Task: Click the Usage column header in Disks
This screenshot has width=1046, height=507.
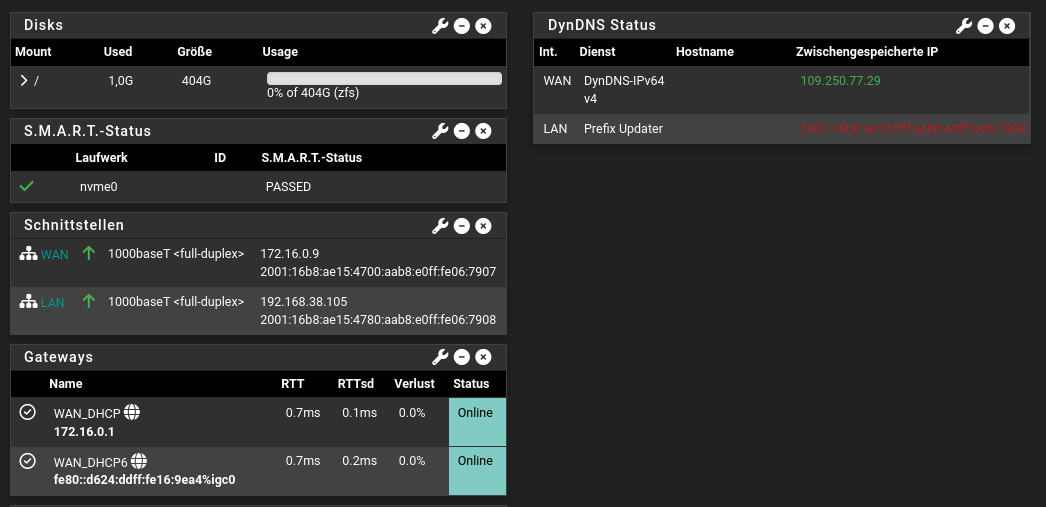Action: [x=280, y=52]
